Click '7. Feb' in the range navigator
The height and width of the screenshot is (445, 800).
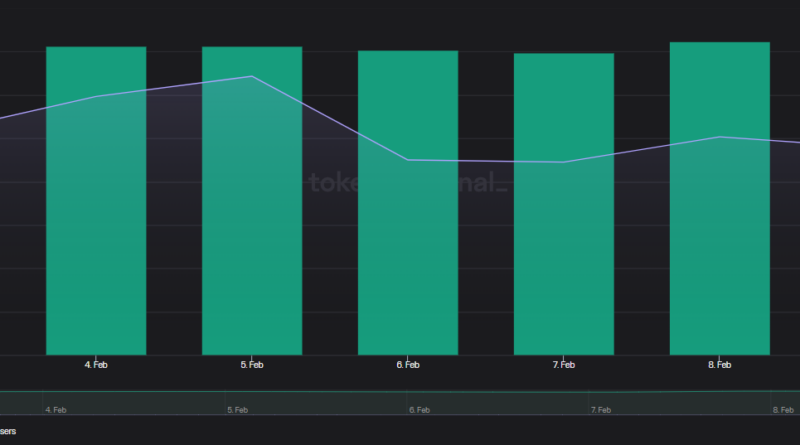pos(601,410)
